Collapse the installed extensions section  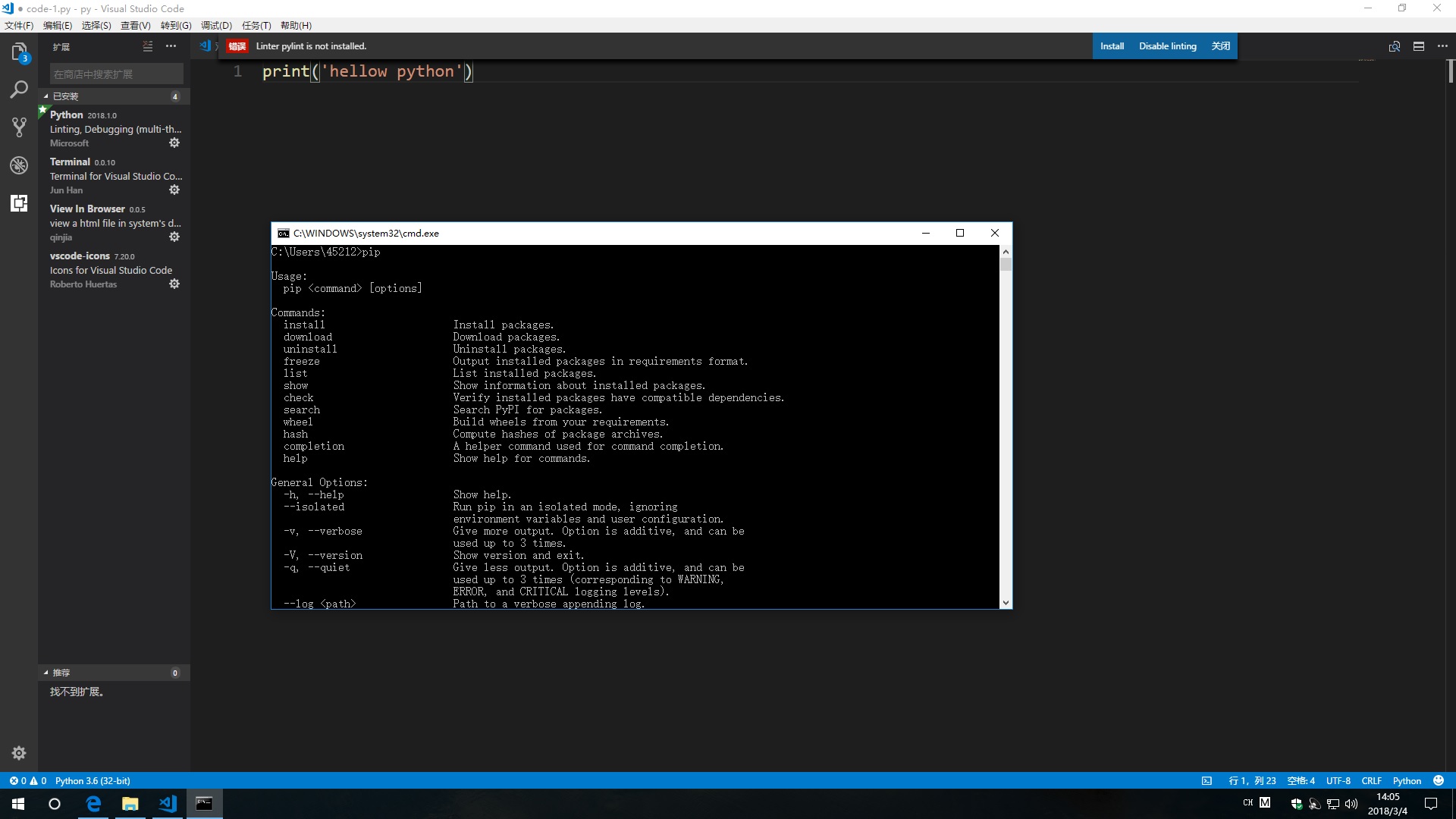click(114, 96)
